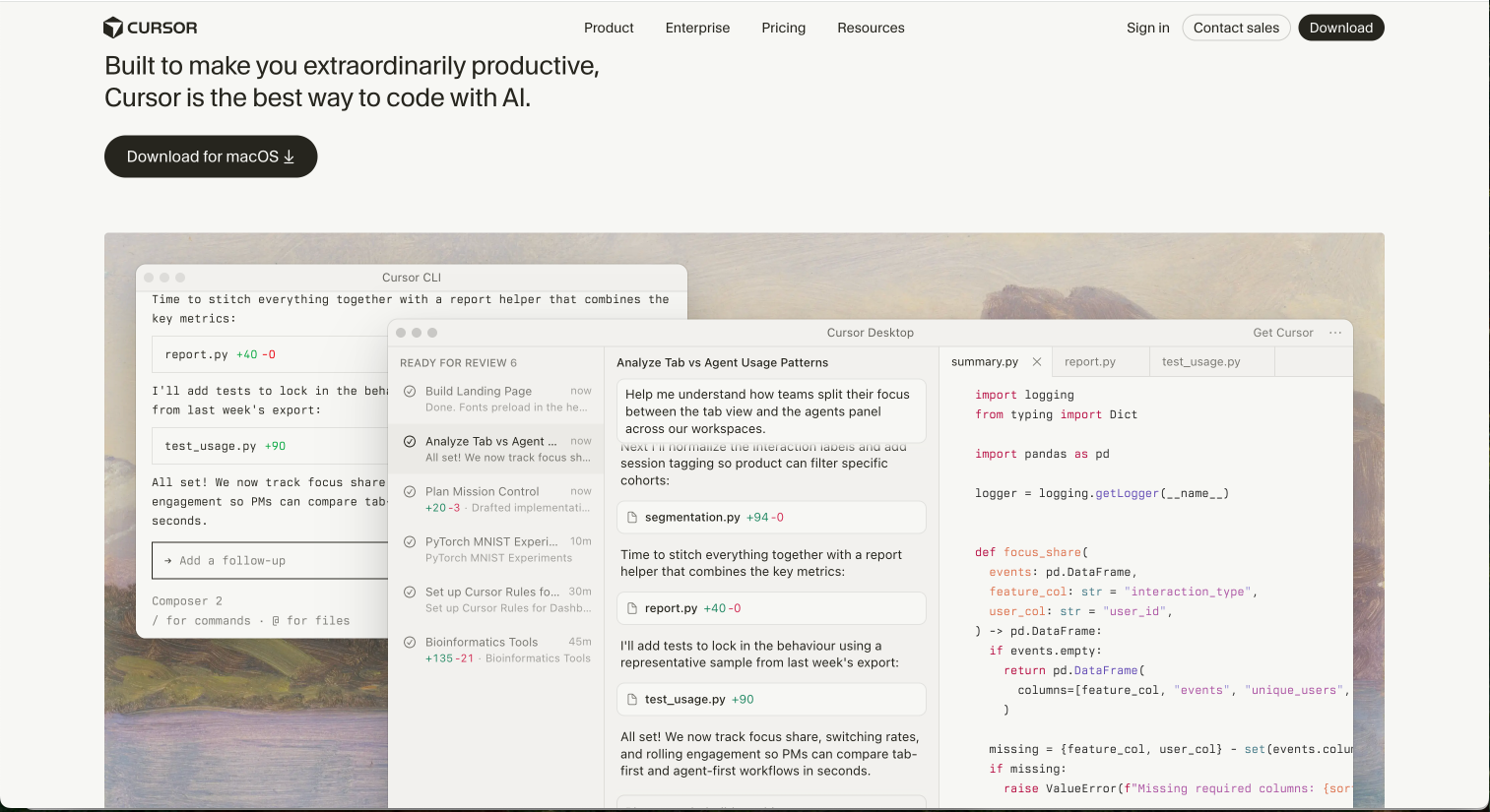
Task: Click the download arrow icon in macOS button
Action: (x=289, y=156)
